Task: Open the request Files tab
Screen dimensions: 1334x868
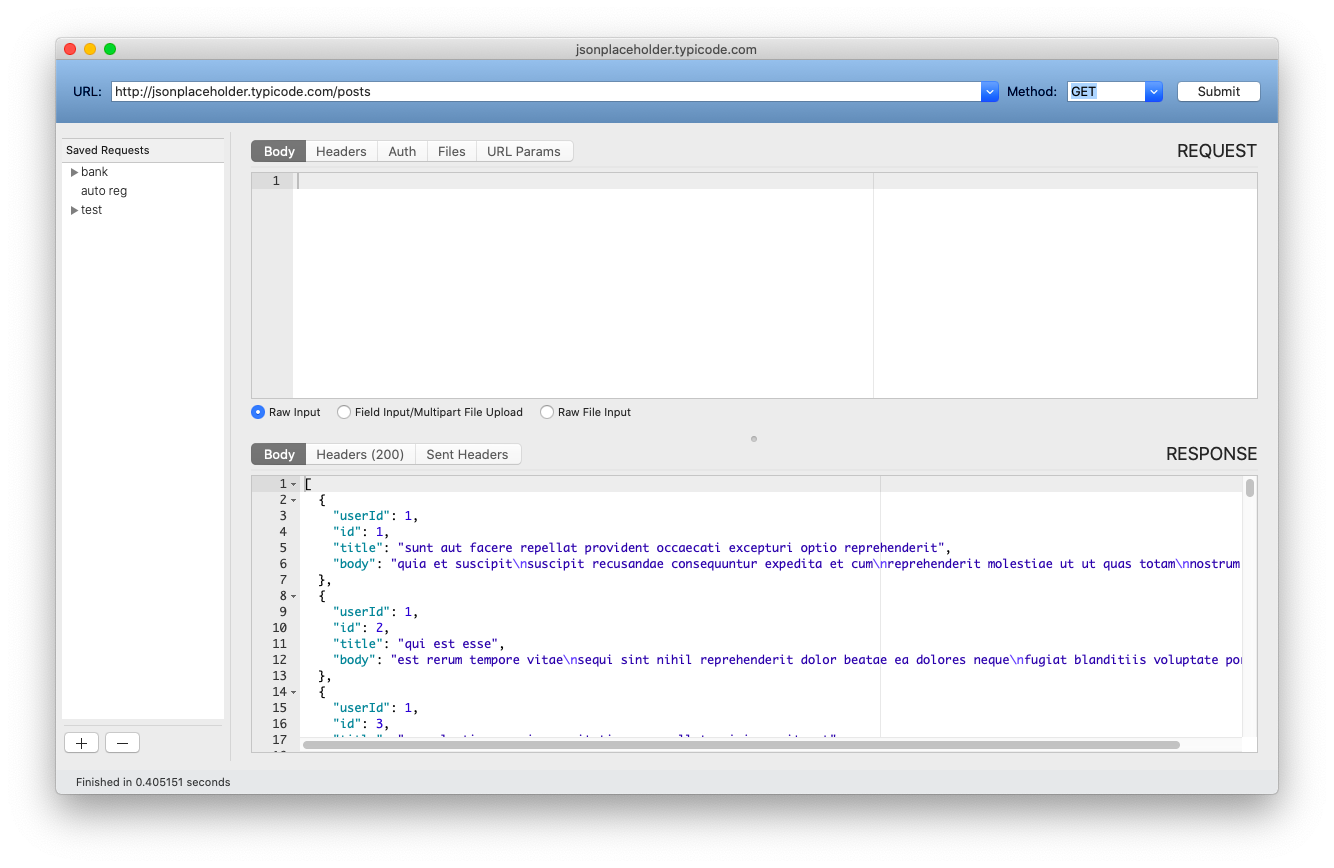Action: [452, 151]
